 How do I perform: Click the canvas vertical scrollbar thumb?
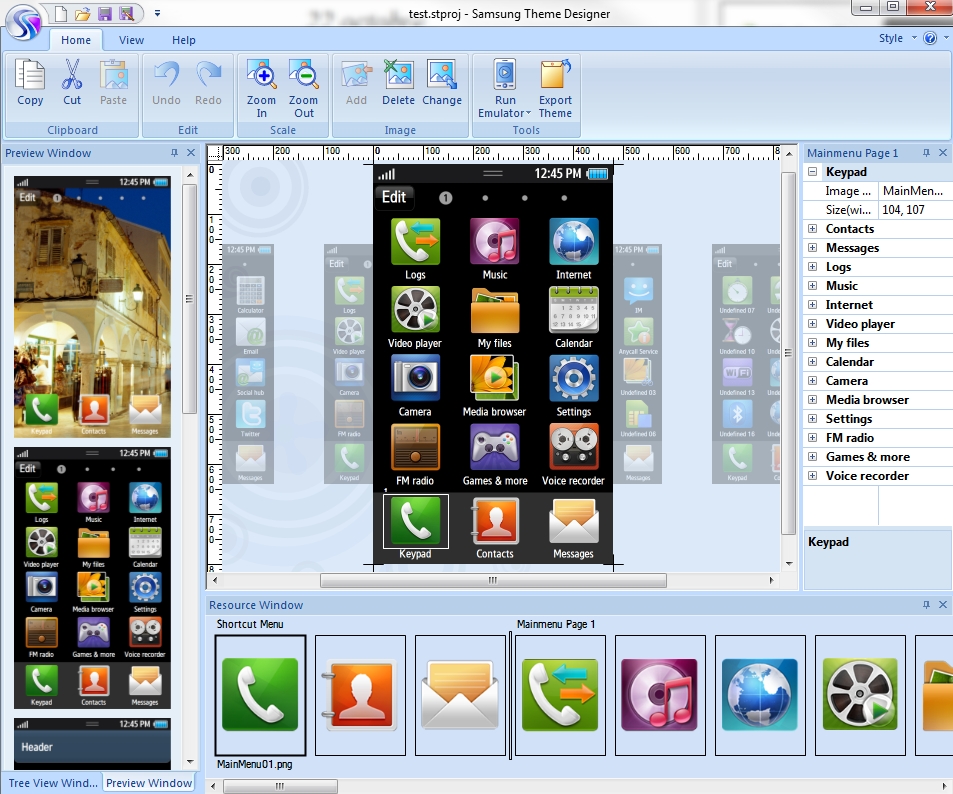(x=788, y=353)
